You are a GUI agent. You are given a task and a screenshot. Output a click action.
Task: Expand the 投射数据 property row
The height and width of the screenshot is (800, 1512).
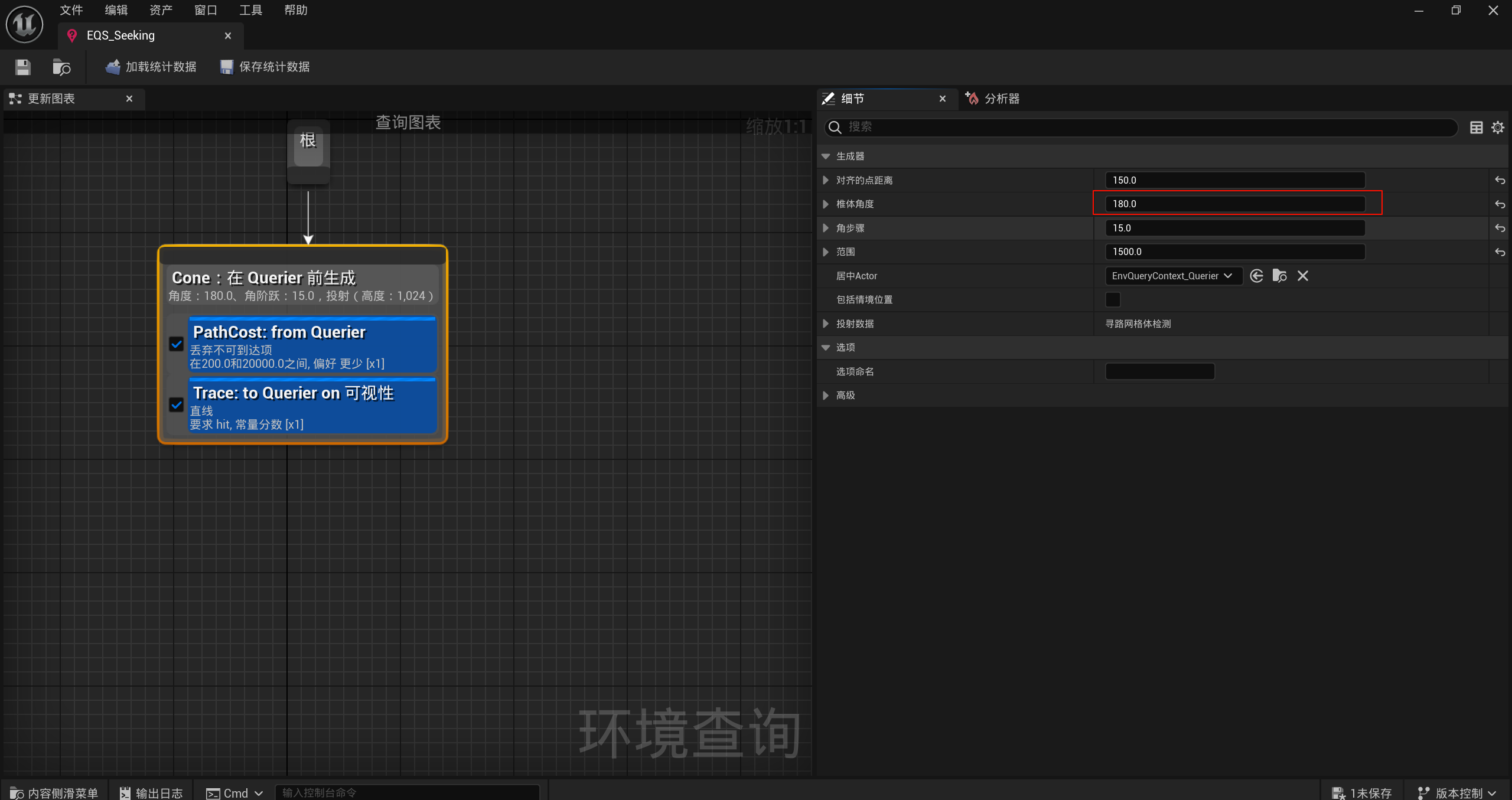(x=826, y=324)
